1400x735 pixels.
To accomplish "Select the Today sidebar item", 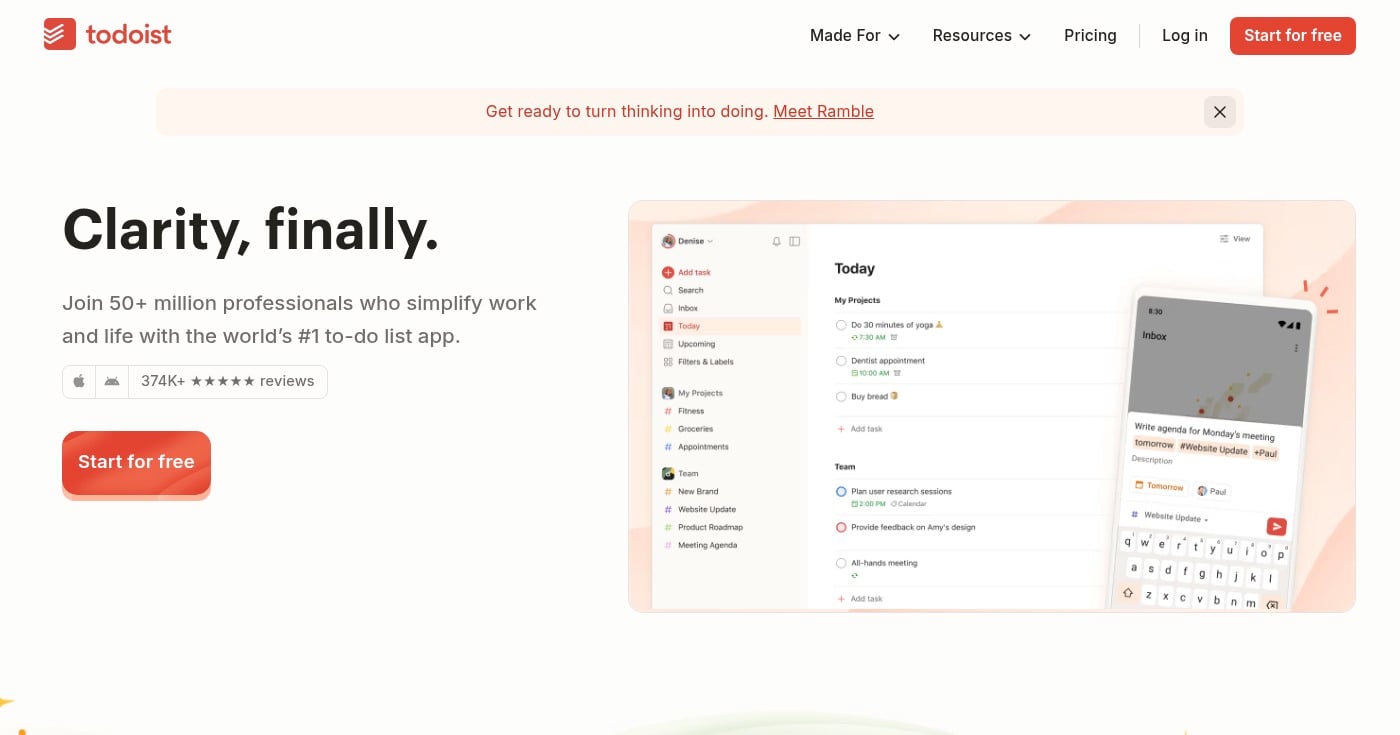I will 731,326.
